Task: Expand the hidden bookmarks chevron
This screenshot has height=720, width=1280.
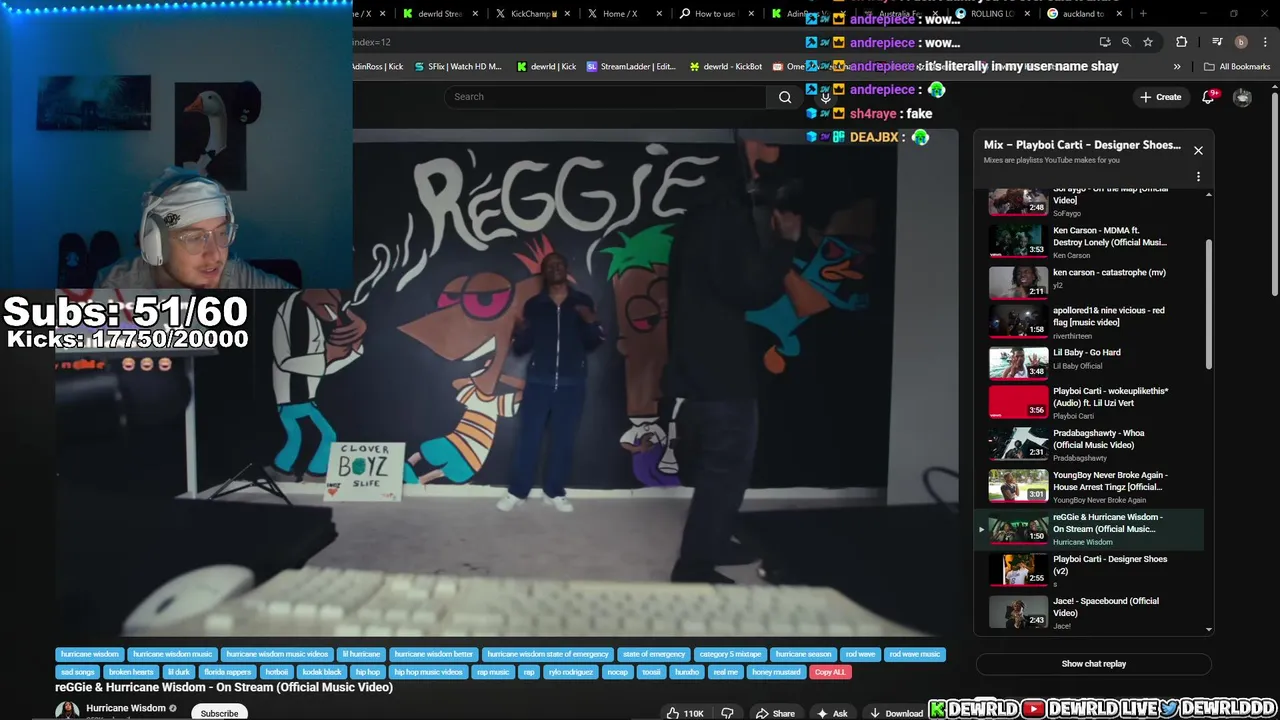Action: point(1177,67)
